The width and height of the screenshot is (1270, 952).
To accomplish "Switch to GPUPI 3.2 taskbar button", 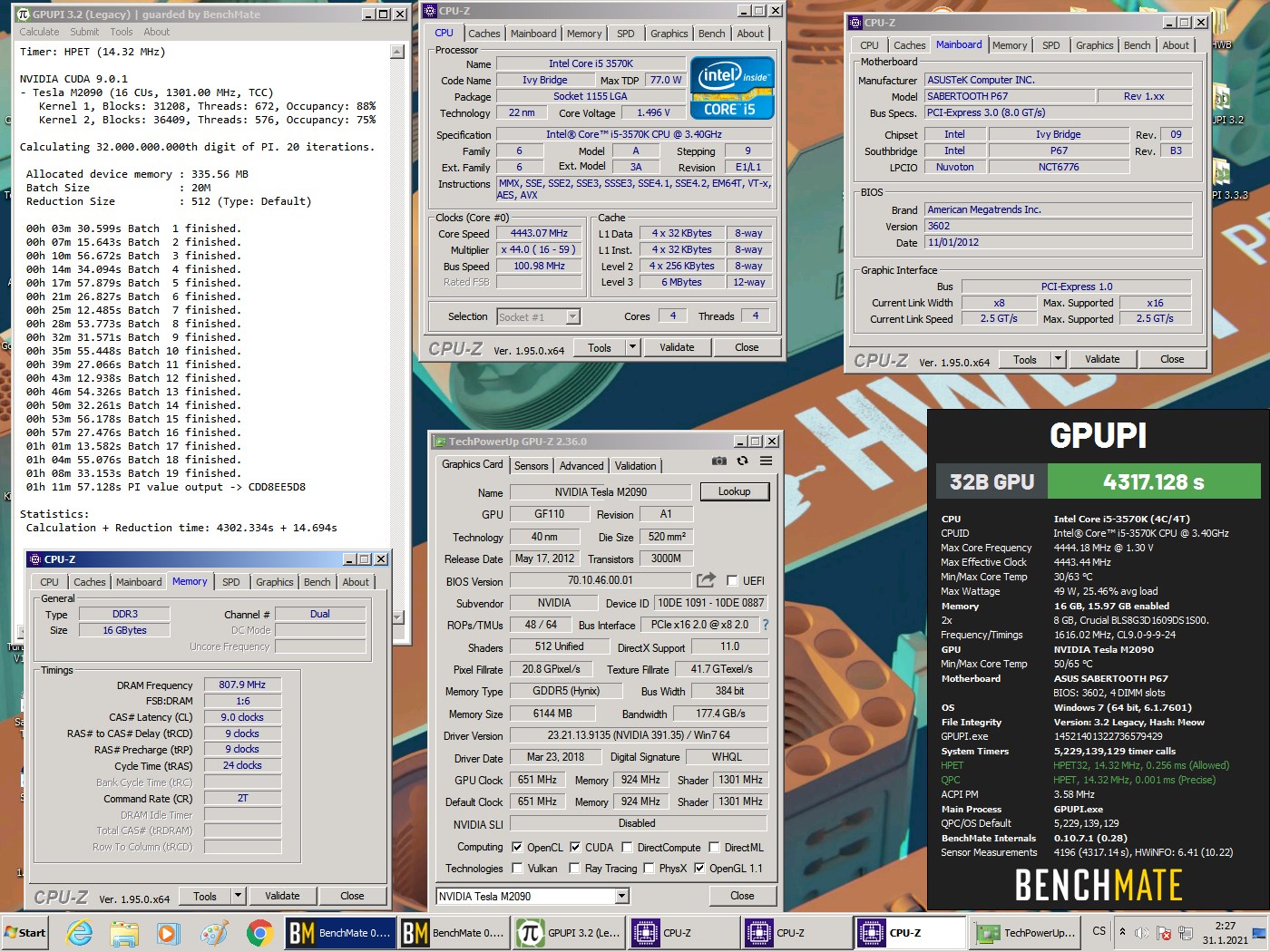I will click(x=569, y=932).
